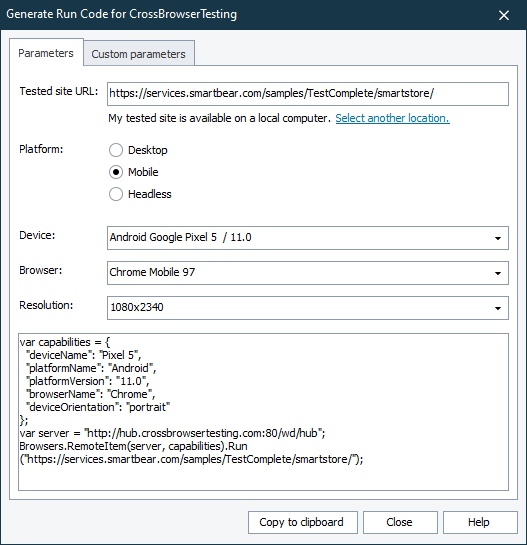The height and width of the screenshot is (545, 527).
Task: Click the Device dropdown arrow
Action: 498,238
